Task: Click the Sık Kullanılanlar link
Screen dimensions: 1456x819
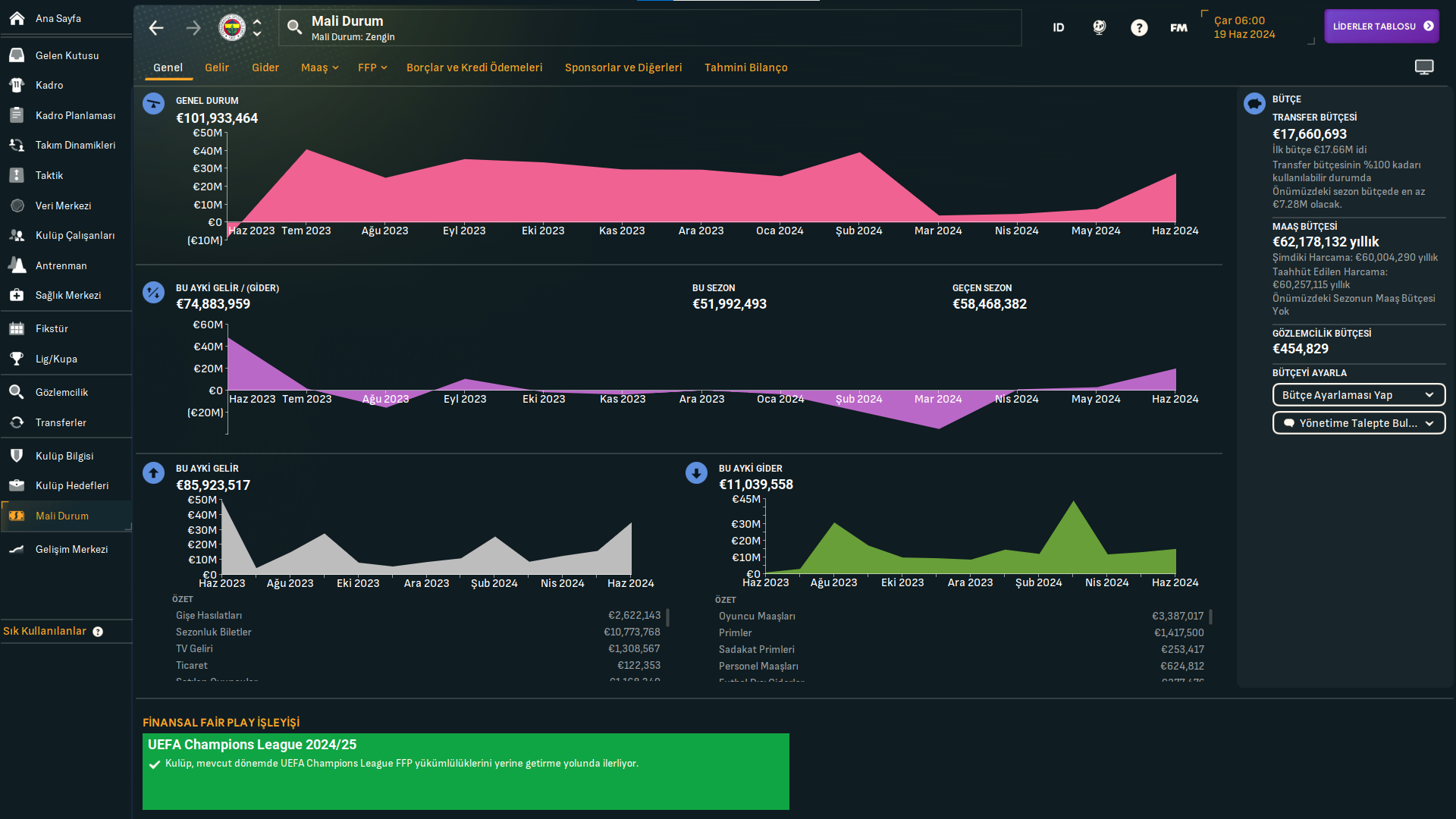Action: click(x=45, y=631)
